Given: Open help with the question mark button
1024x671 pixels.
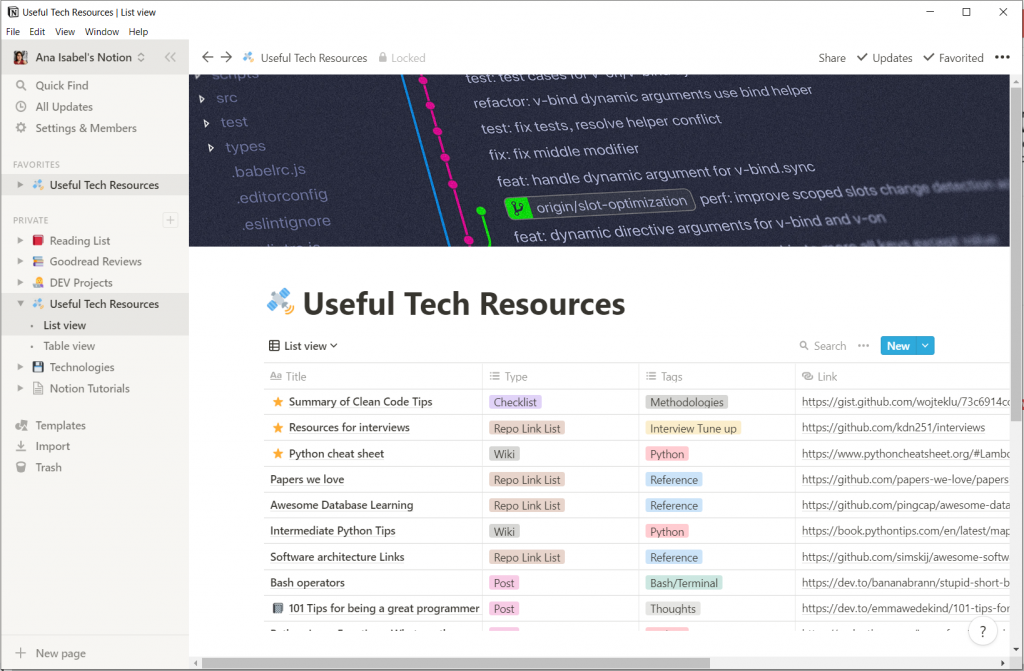Looking at the screenshot, I should pos(983,632).
